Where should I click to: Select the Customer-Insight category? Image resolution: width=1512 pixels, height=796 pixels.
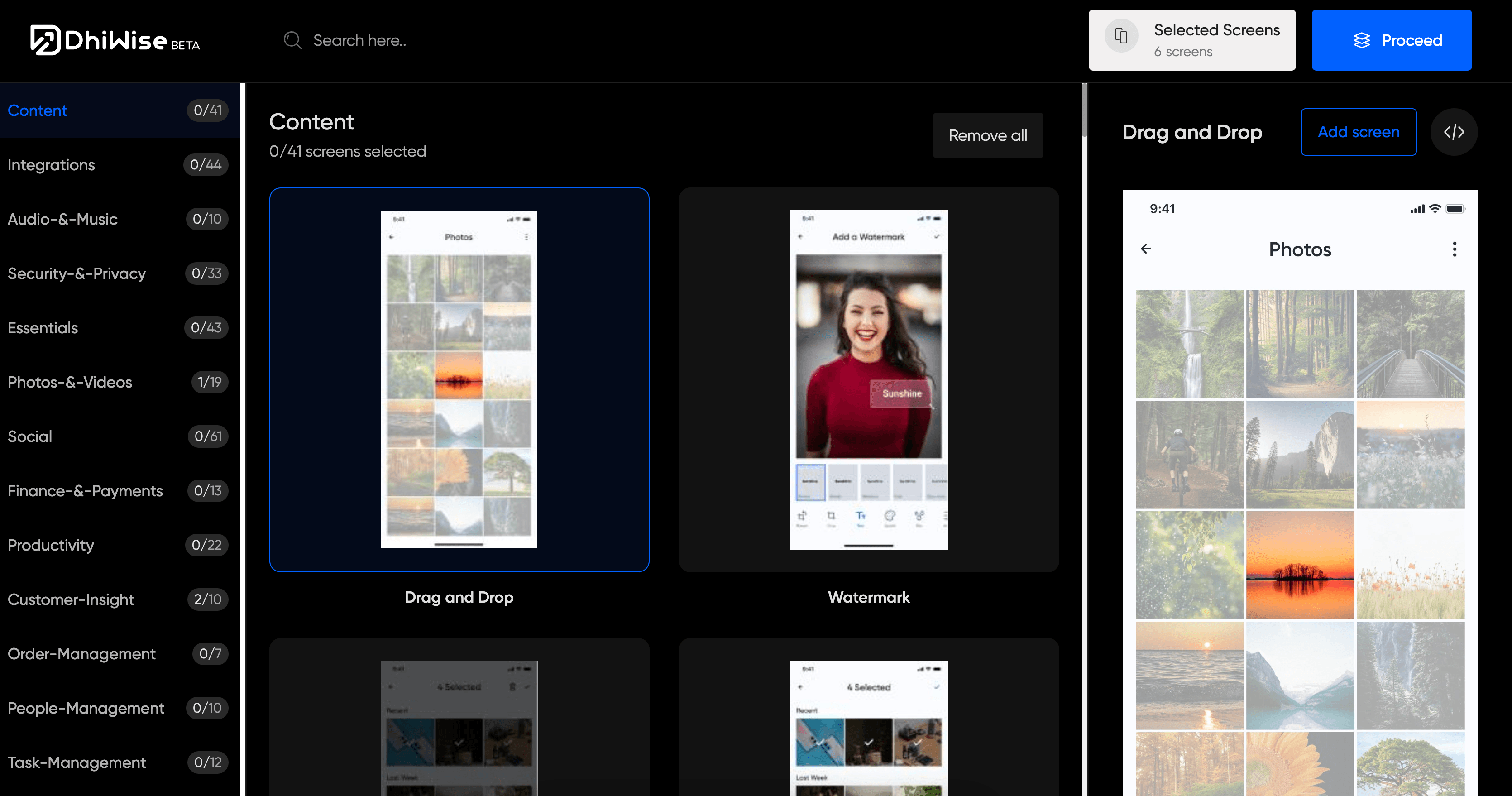[120, 599]
